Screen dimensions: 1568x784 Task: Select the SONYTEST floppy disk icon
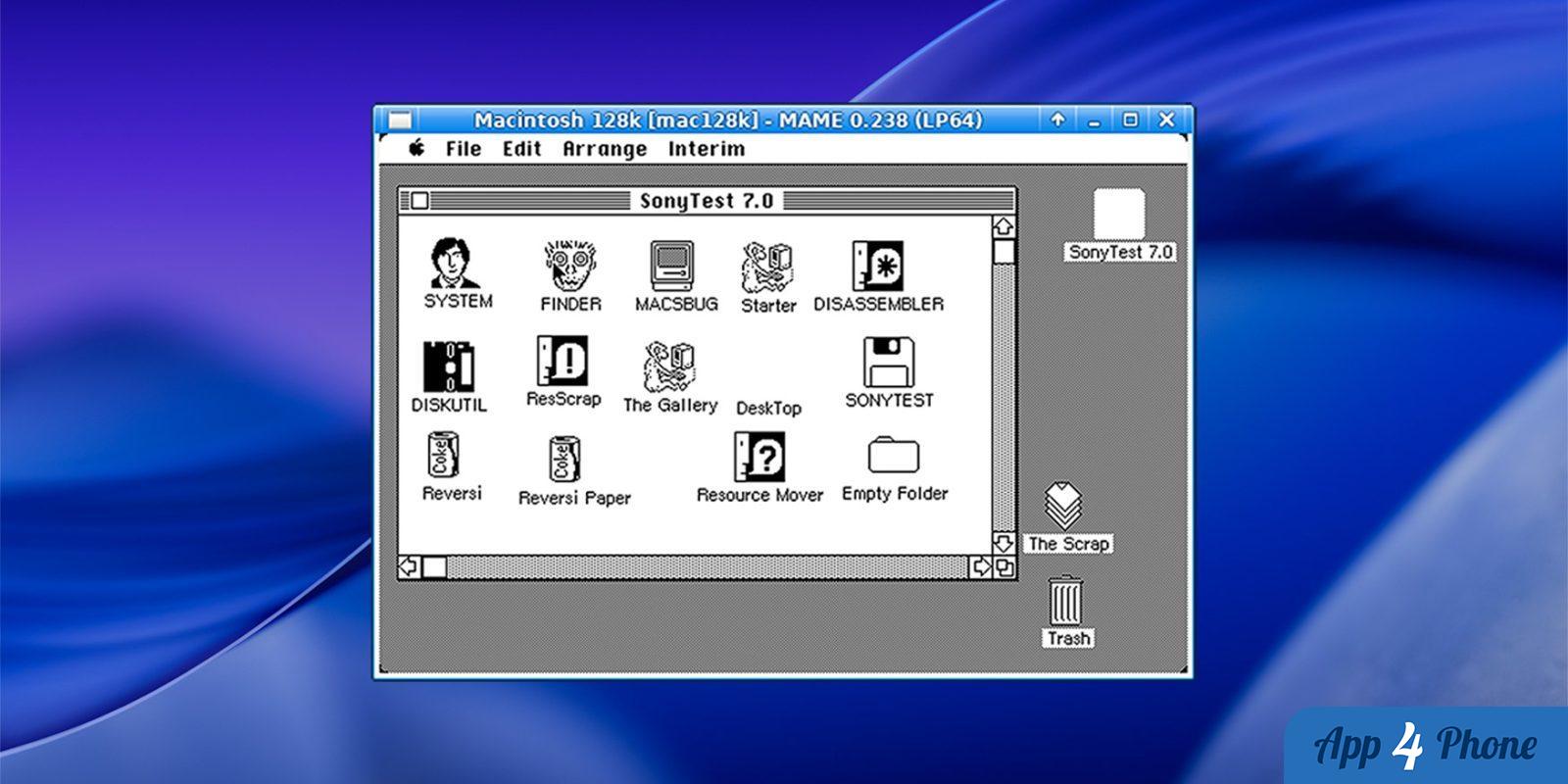tap(889, 362)
